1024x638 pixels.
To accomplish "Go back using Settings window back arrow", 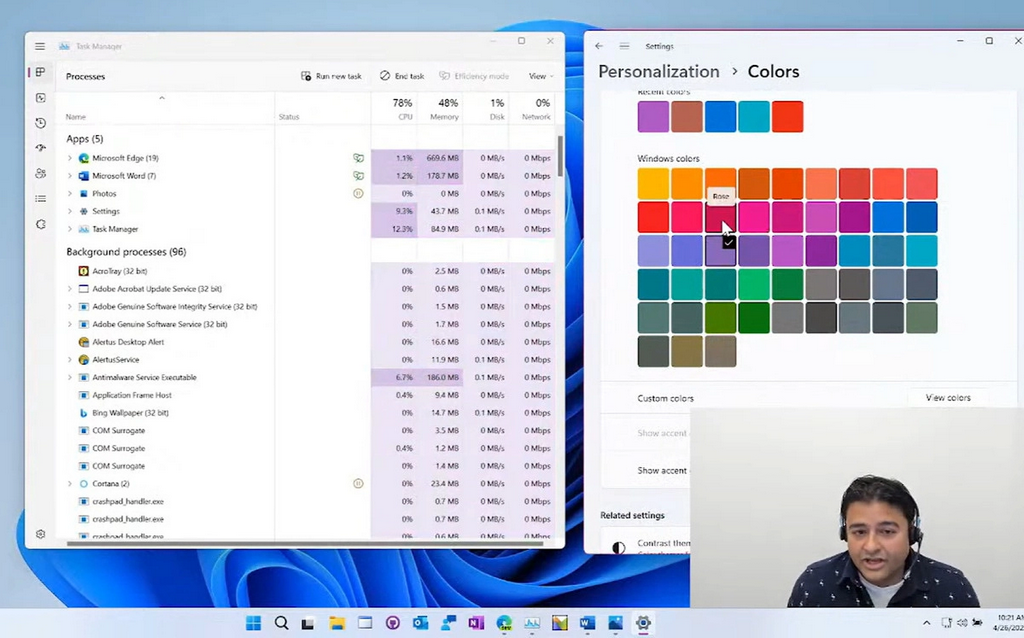I will pyautogui.click(x=599, y=46).
